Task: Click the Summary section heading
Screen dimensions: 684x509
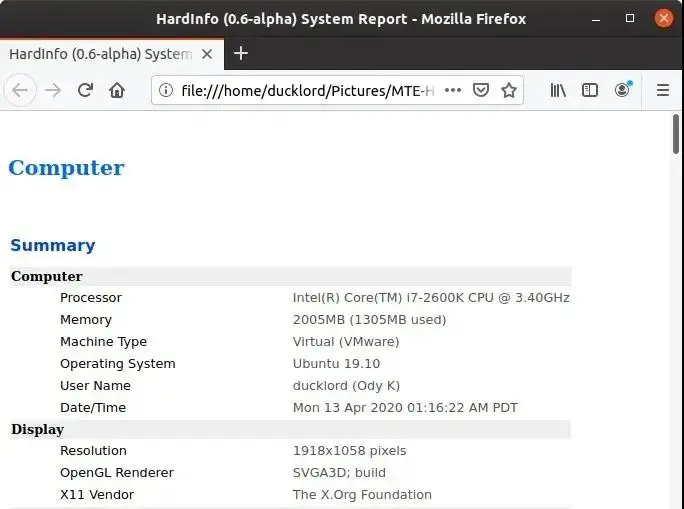Action: [x=53, y=245]
